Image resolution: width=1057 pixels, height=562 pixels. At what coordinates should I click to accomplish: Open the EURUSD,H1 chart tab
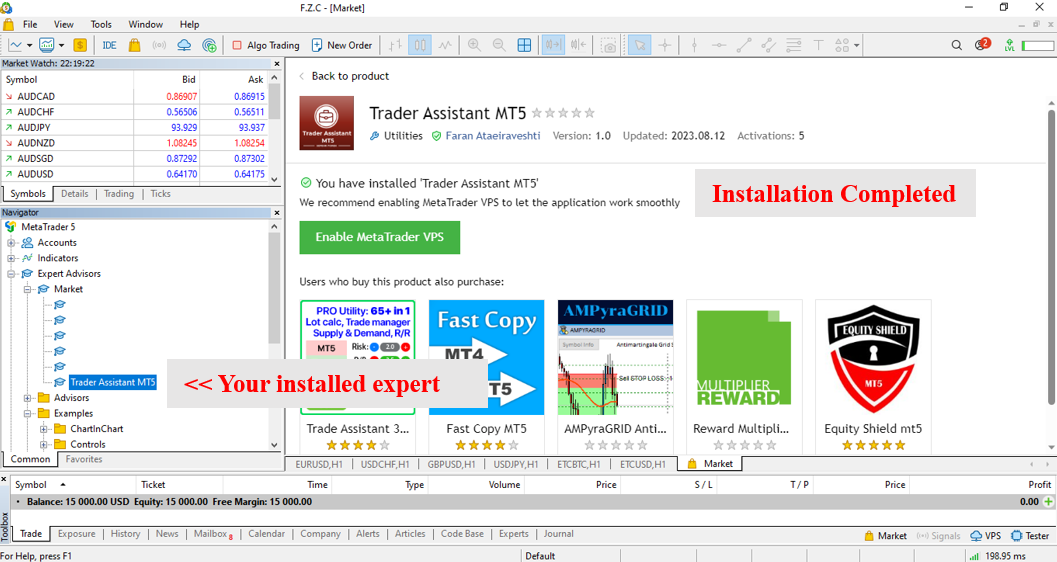pyautogui.click(x=319, y=464)
